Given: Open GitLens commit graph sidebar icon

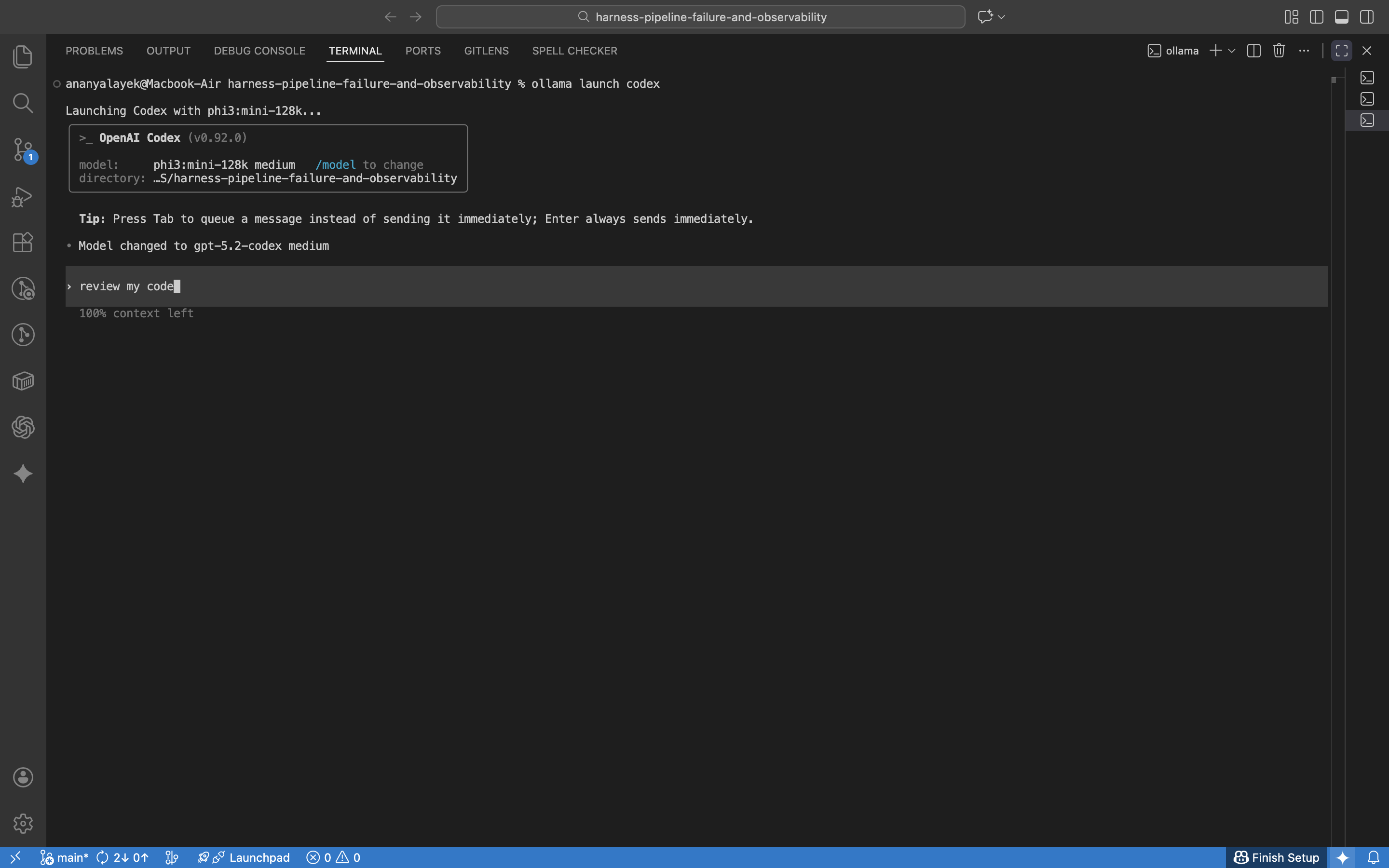Looking at the screenshot, I should coord(23,335).
